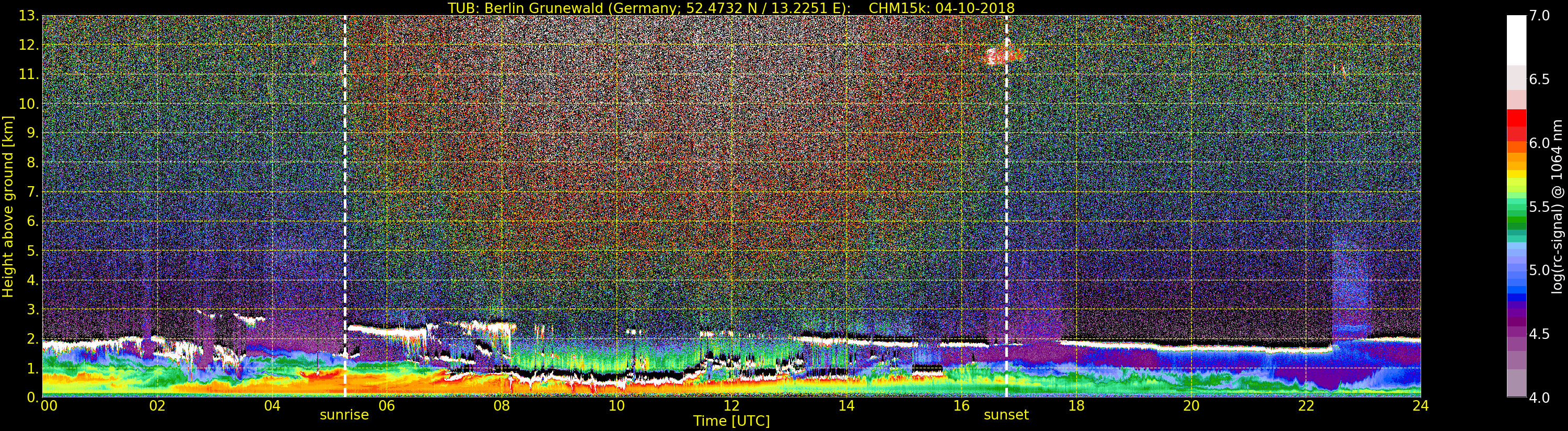Click the colorbar value '6.5'
This screenshot has width=1568, height=431.
1539,80
